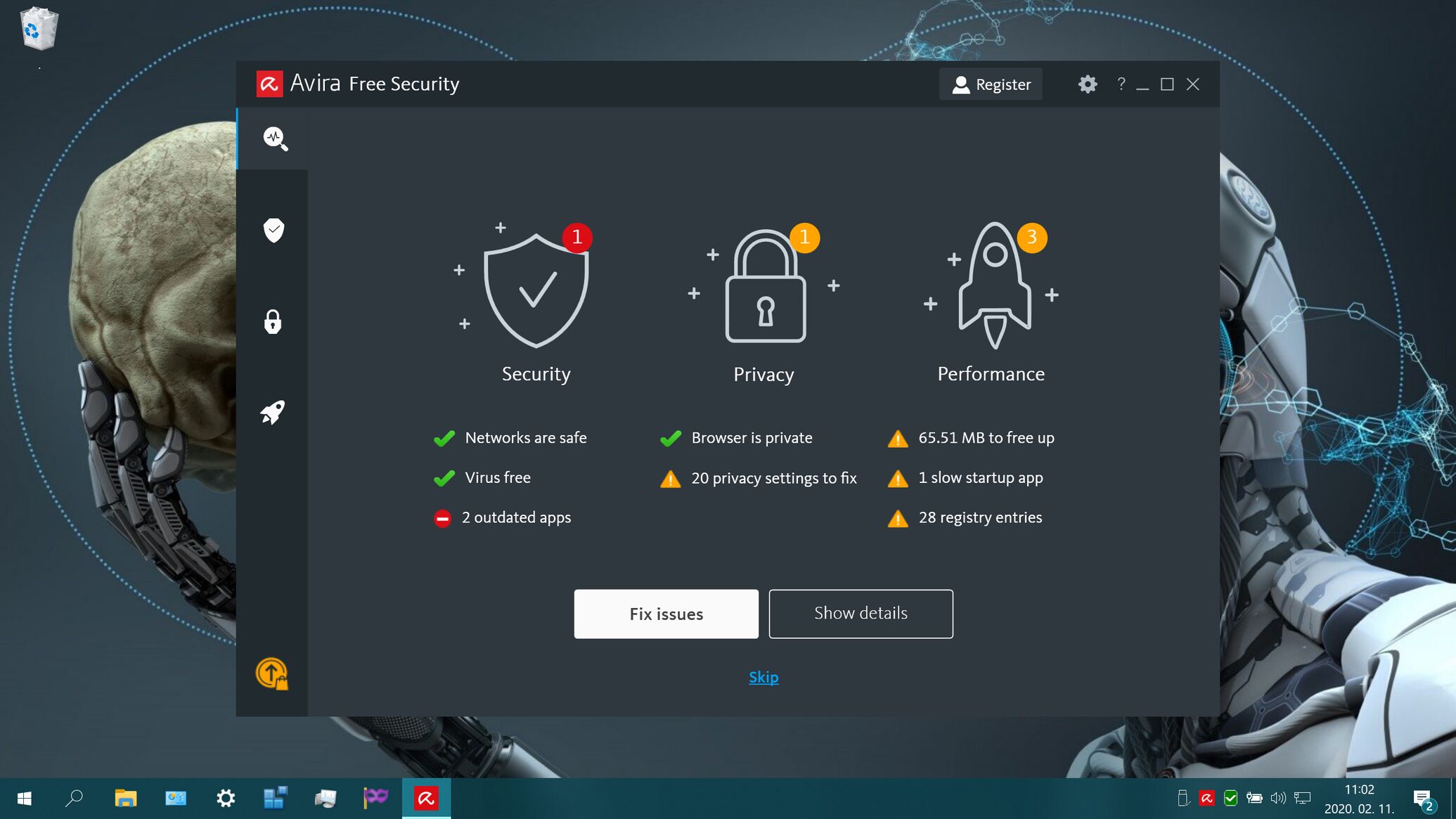Open the Windows Start menu

point(25,799)
